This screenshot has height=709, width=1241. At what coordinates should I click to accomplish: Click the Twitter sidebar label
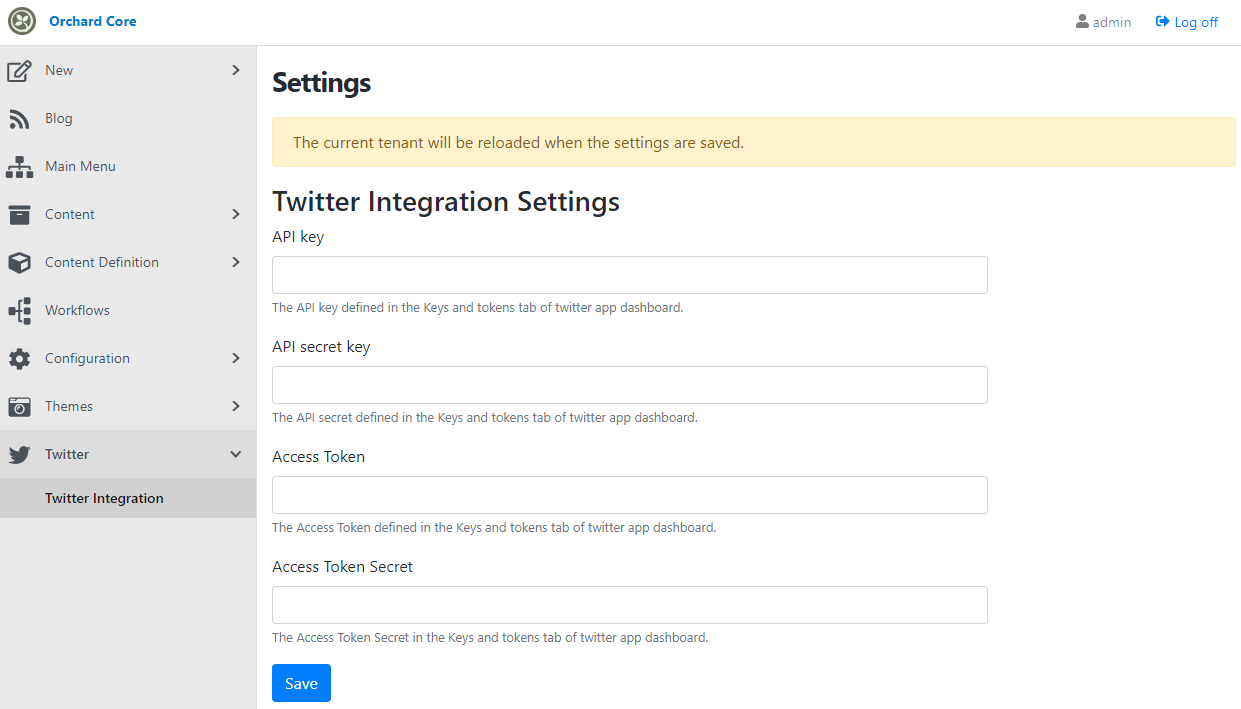(x=67, y=454)
